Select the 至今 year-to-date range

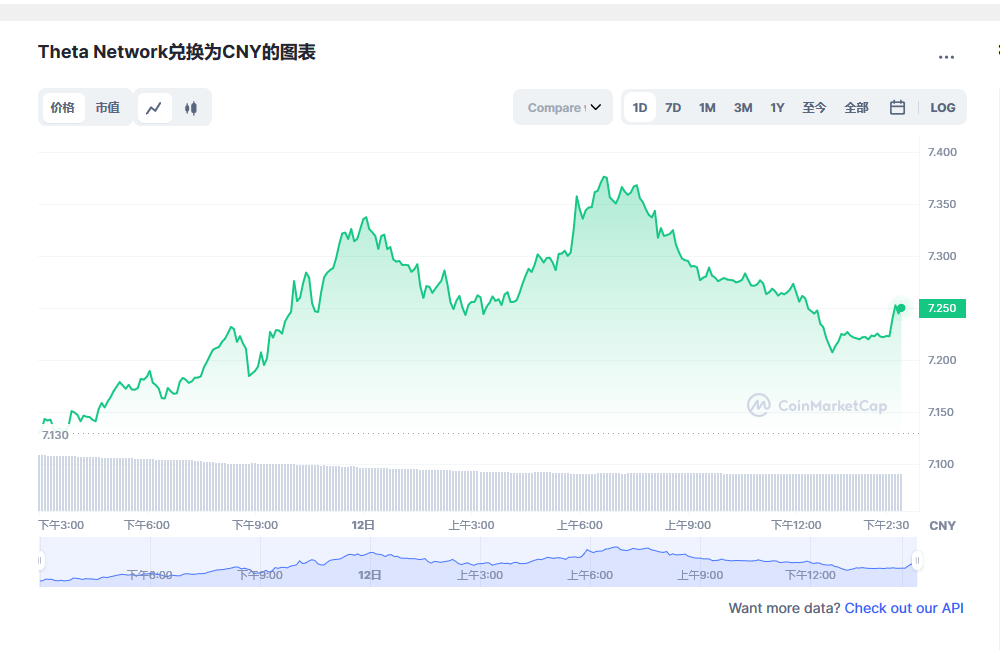point(814,108)
